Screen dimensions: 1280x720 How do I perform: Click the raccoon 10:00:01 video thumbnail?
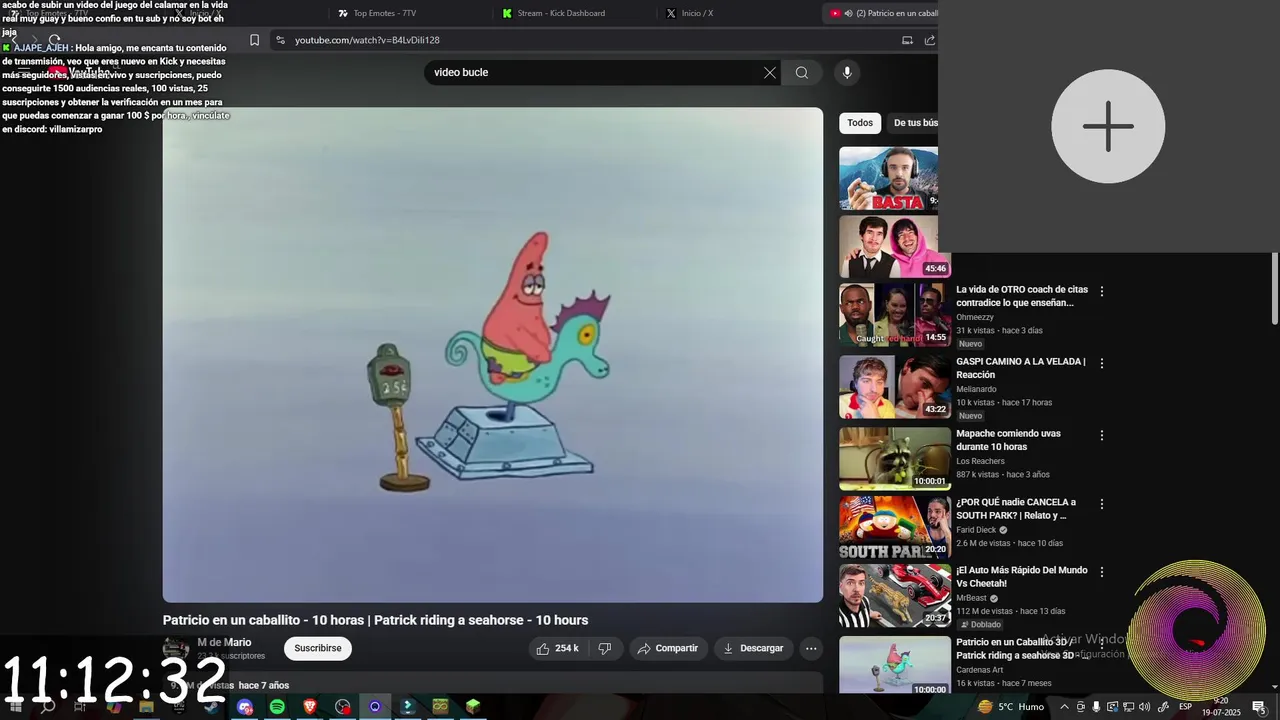click(x=894, y=459)
